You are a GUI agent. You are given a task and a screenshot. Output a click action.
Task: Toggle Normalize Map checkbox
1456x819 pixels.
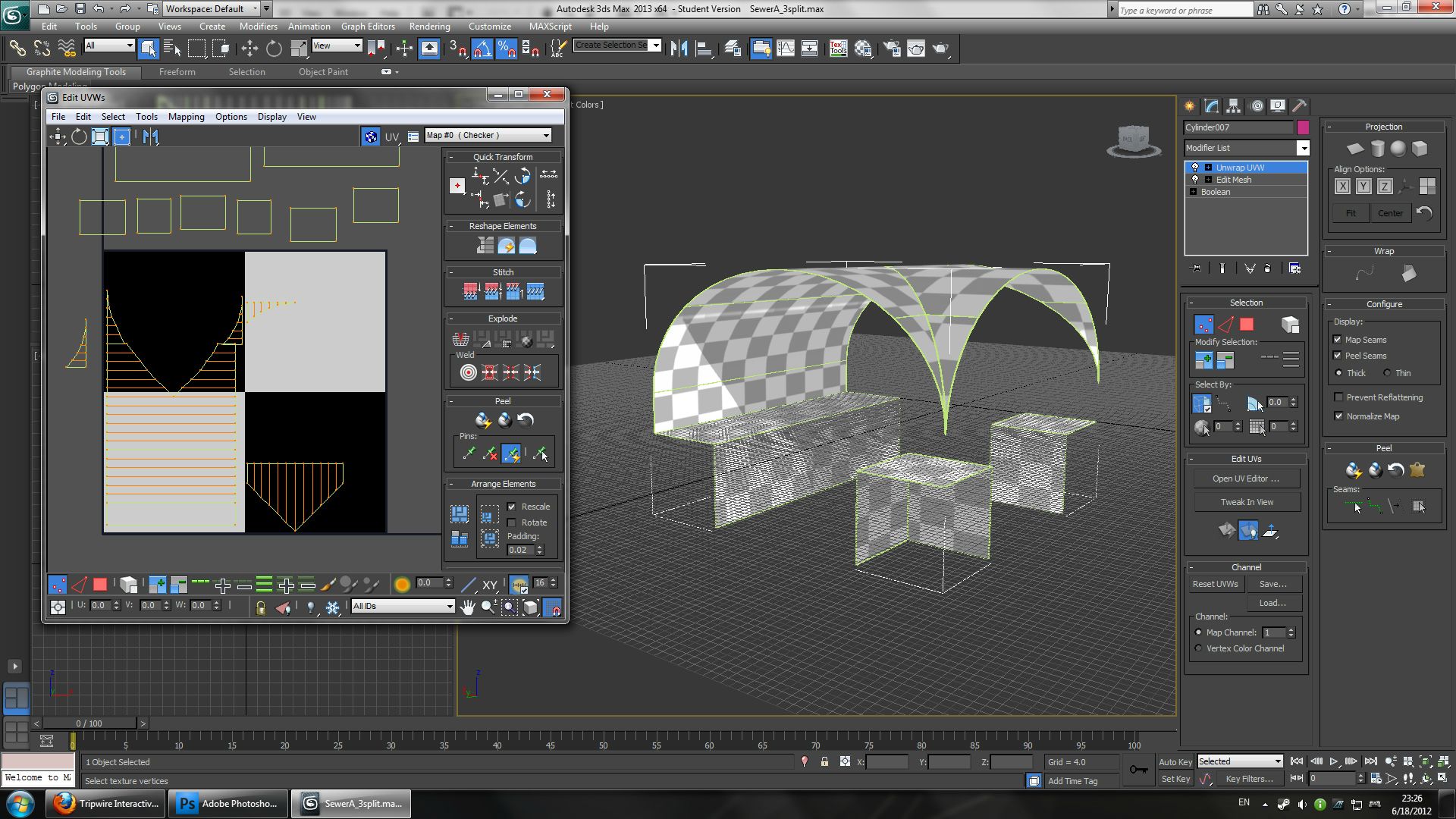tap(1338, 416)
